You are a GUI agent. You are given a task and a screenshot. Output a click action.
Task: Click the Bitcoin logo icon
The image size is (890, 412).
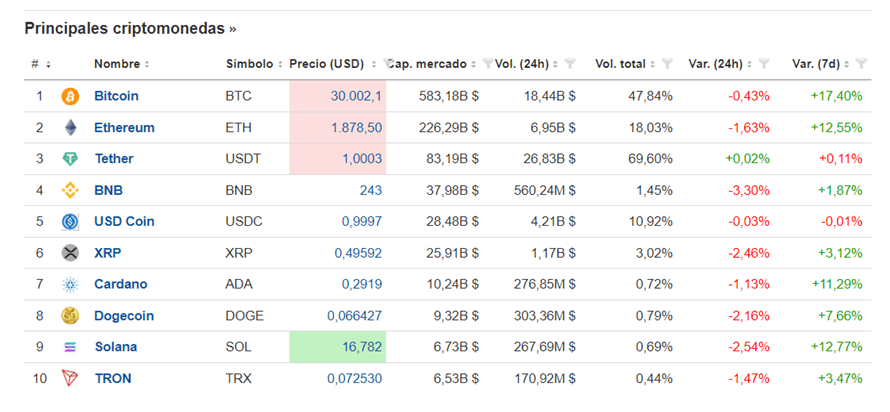click(70, 97)
